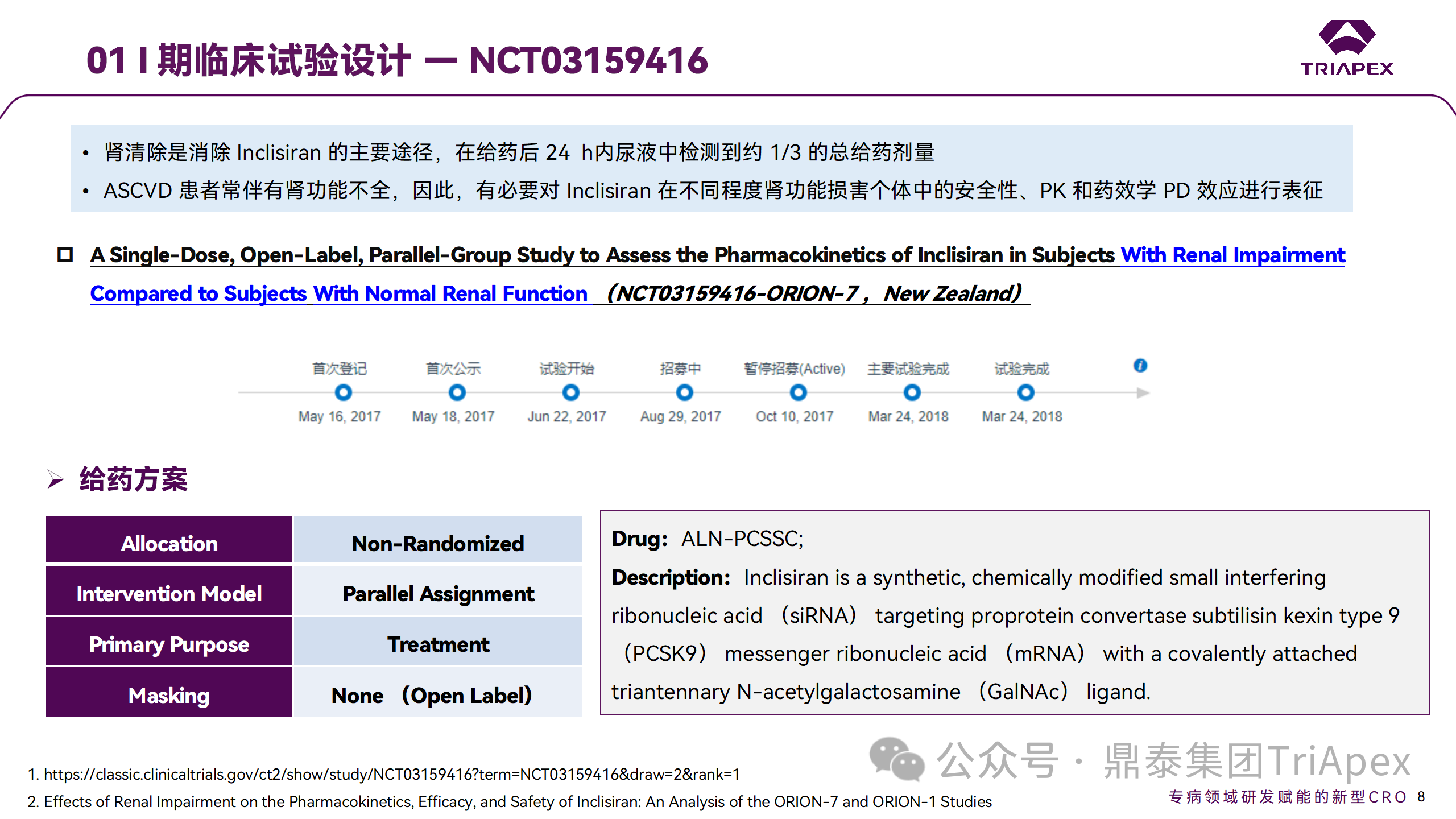Click the square bullet before study title
This screenshot has width=1456, height=819.
pos(65,254)
